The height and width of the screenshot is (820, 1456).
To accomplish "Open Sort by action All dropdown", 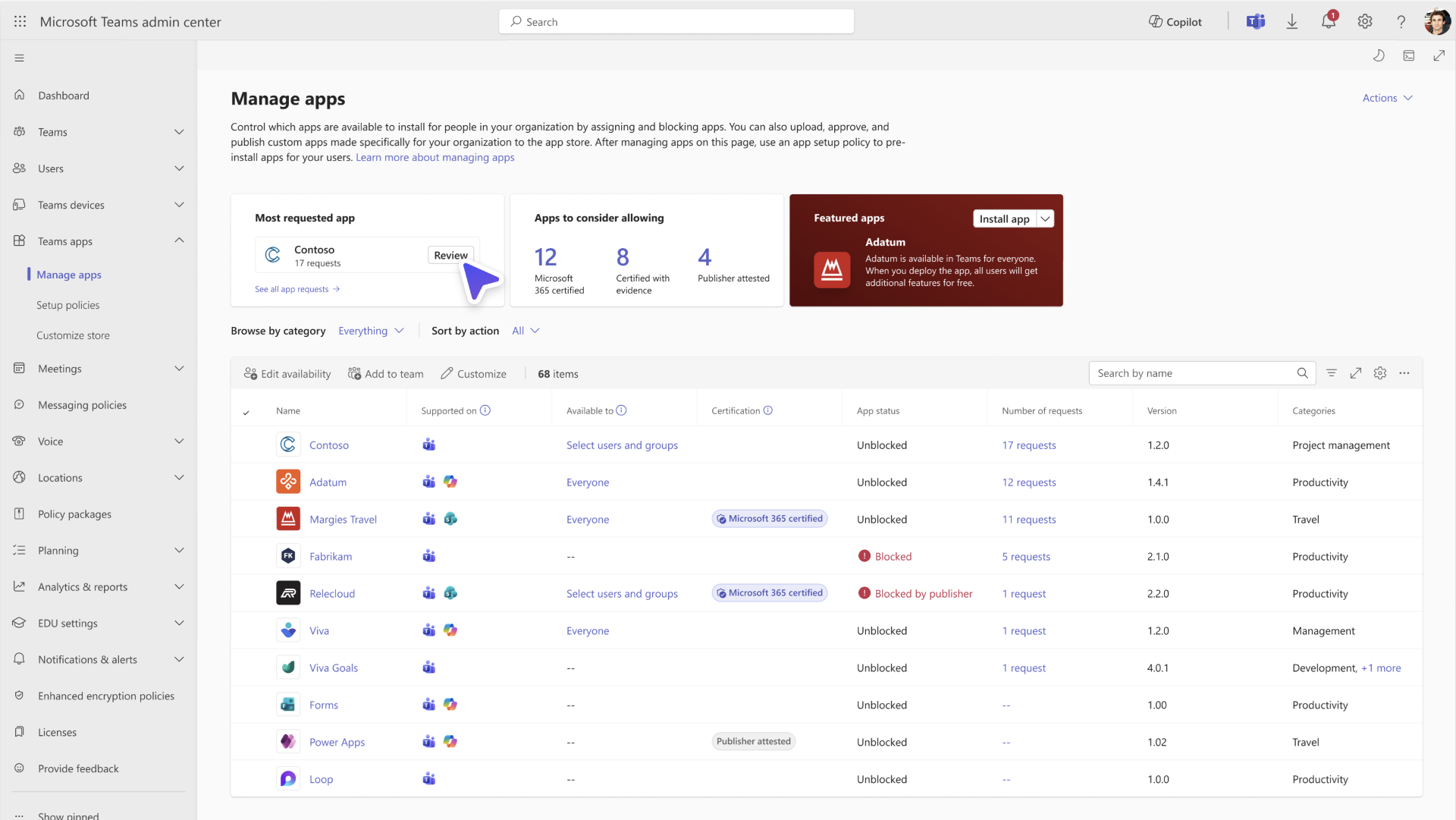I will [x=526, y=331].
